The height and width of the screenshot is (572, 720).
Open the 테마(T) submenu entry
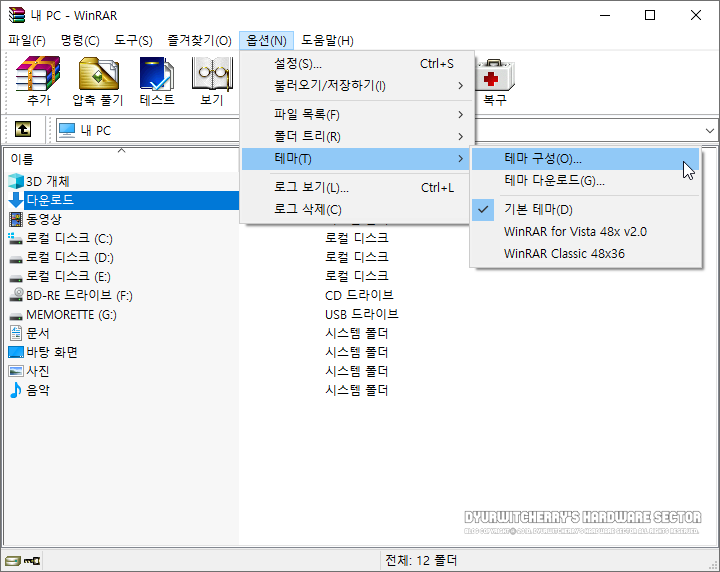click(355, 158)
